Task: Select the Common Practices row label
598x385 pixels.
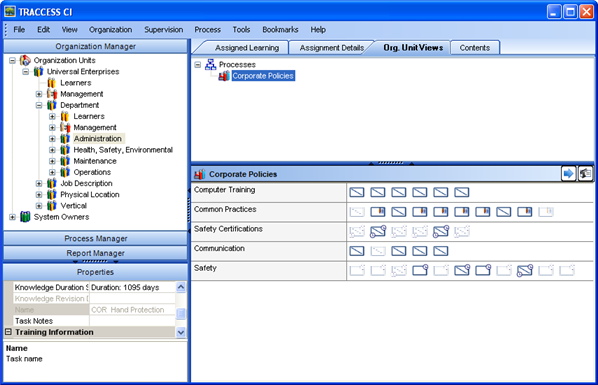Action: coord(225,209)
